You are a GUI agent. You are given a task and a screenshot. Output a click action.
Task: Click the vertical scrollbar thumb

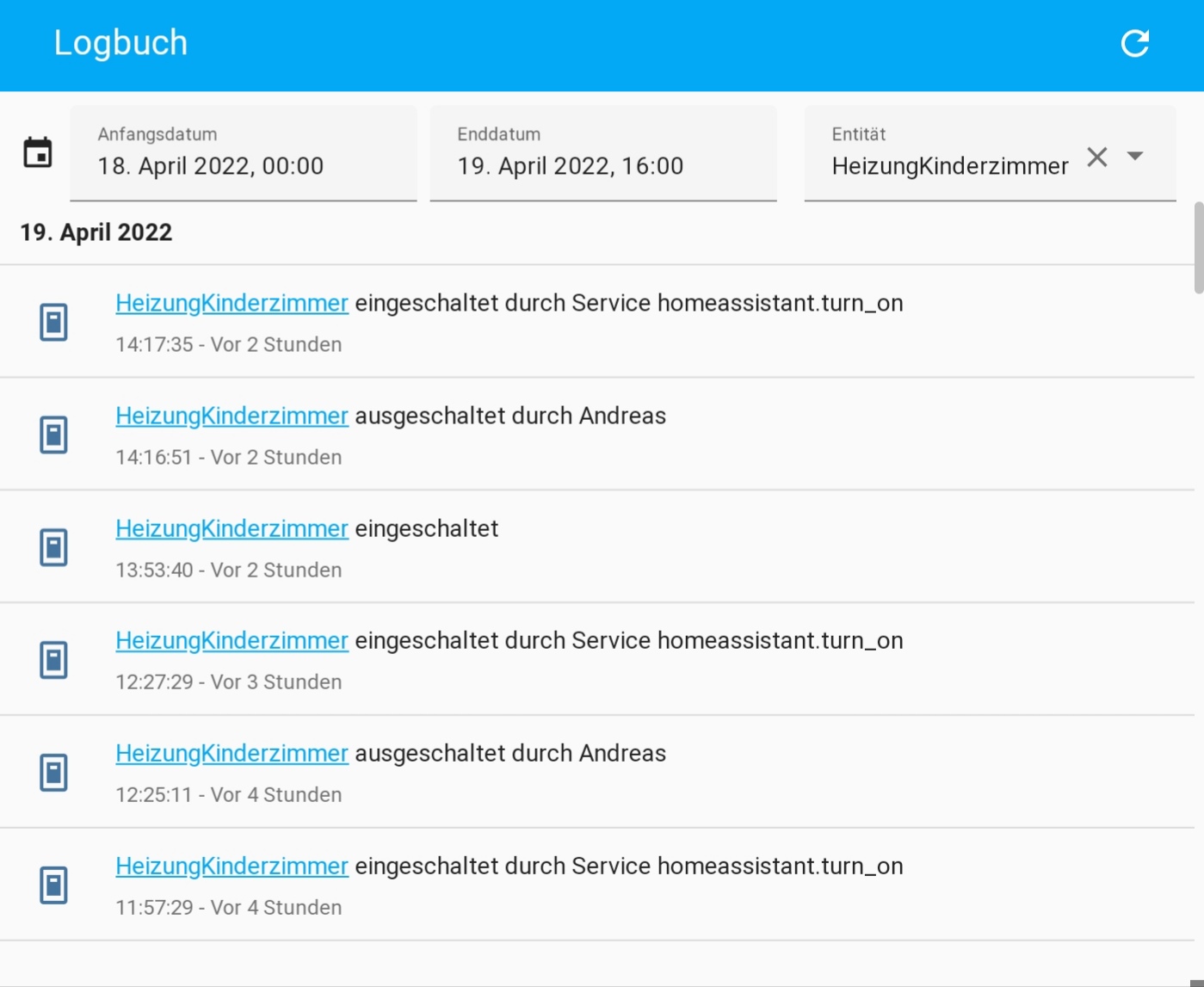coord(1198,248)
